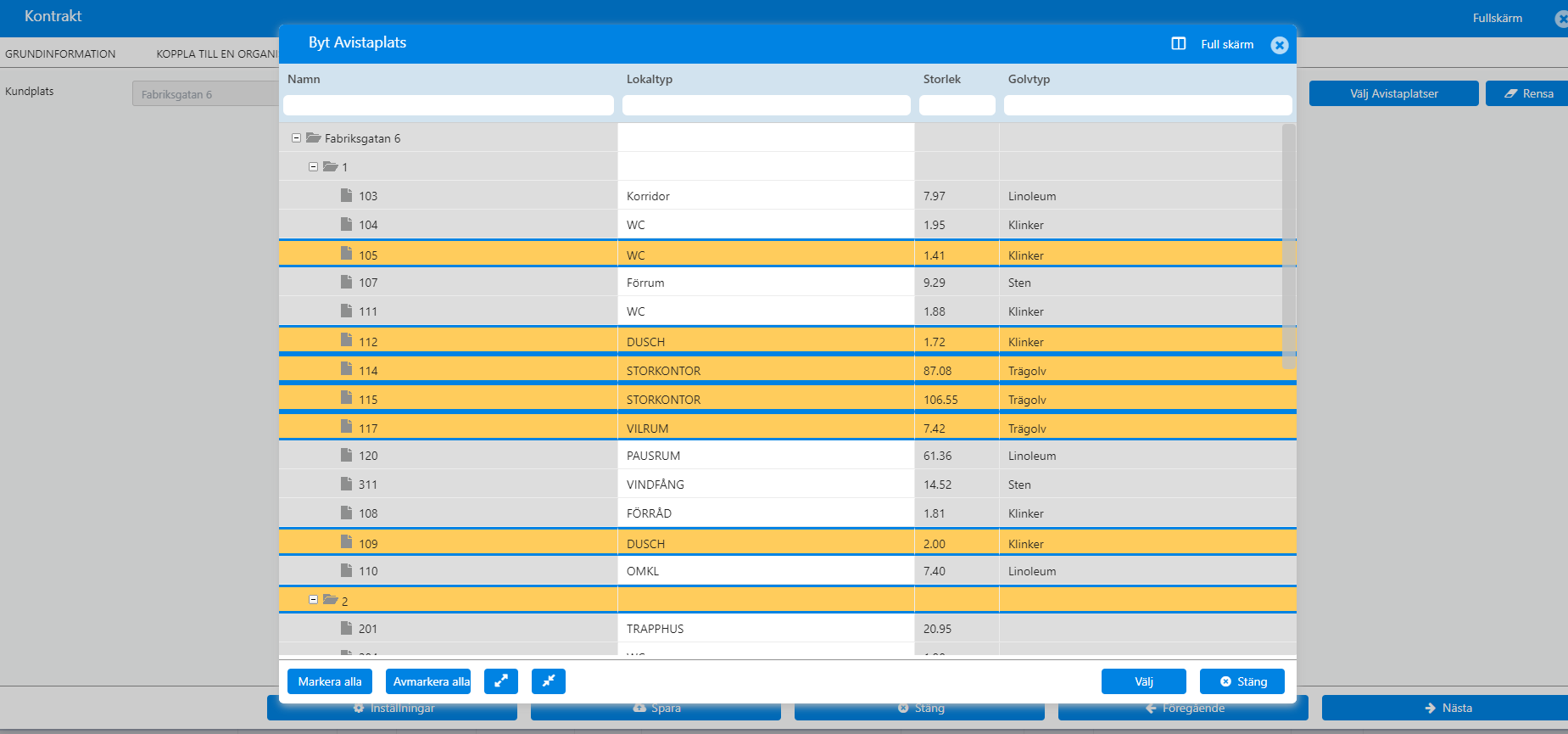Click the folder icon of floor 2

tap(331, 600)
